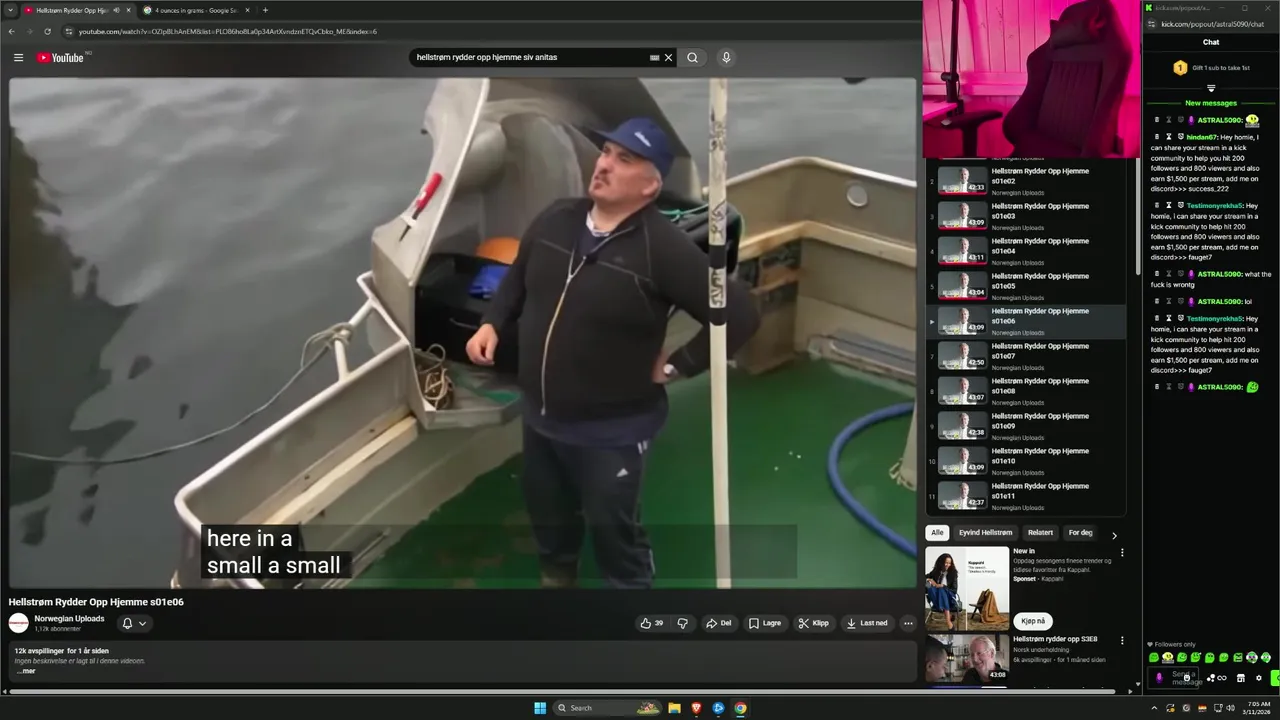Open browser tab search dropdown
The width and height of the screenshot is (1280, 720).
click(x=11, y=10)
